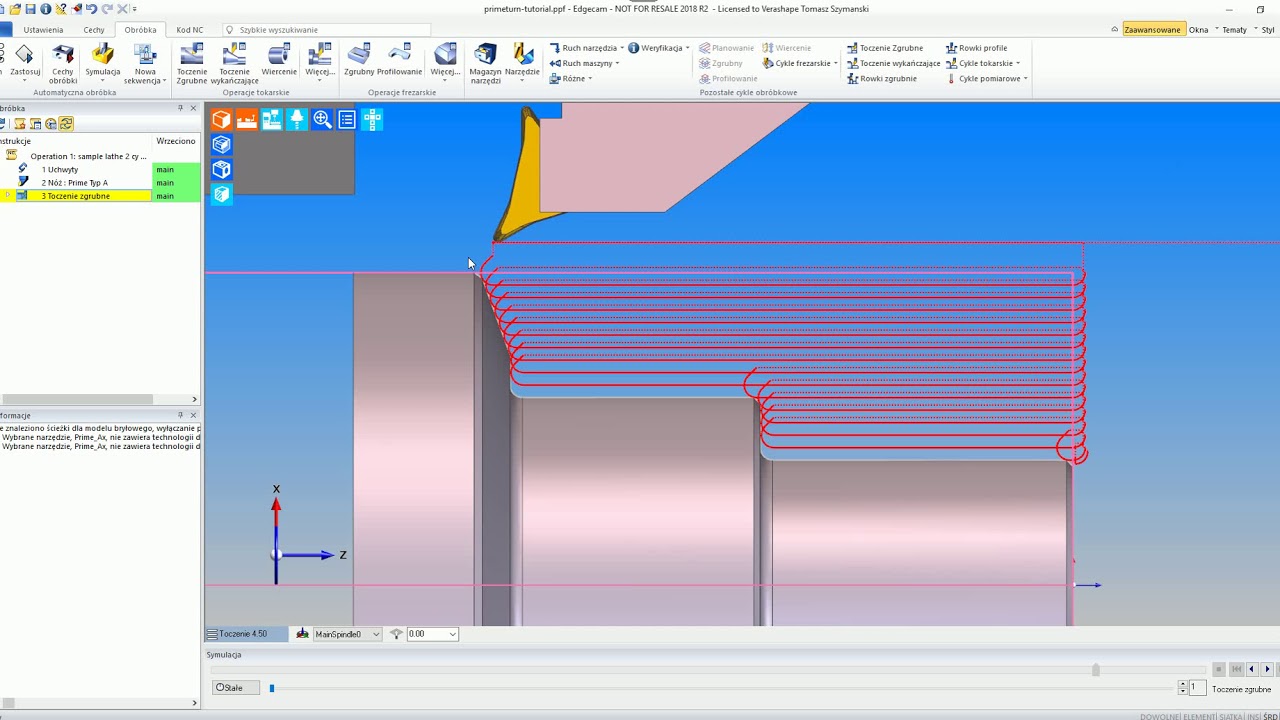Screen dimensions: 1280x720
Task: Expand Ruch narzędzia dropdown
Action: [587, 48]
